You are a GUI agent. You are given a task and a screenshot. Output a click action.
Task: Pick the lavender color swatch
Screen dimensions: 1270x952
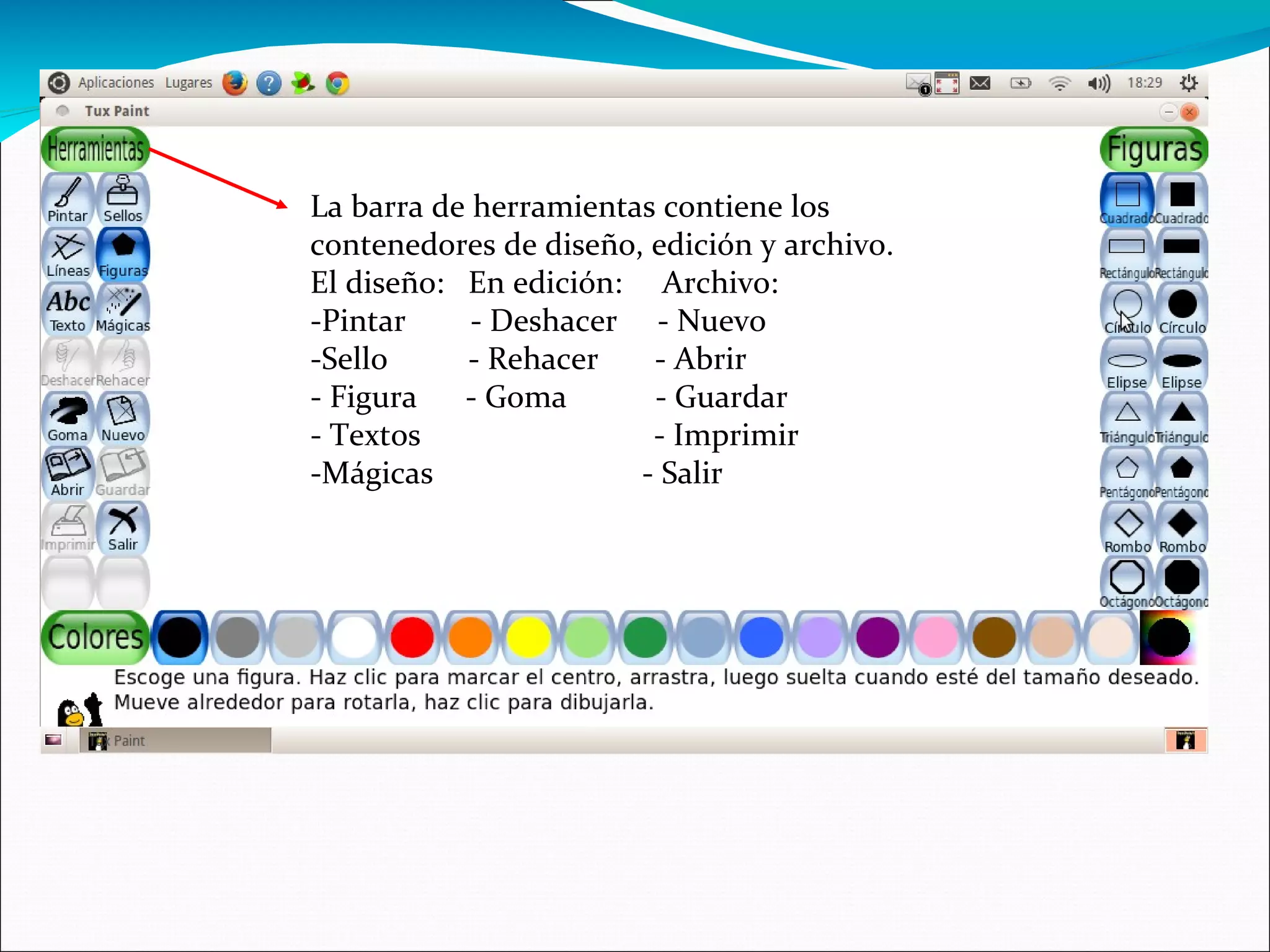(x=819, y=637)
